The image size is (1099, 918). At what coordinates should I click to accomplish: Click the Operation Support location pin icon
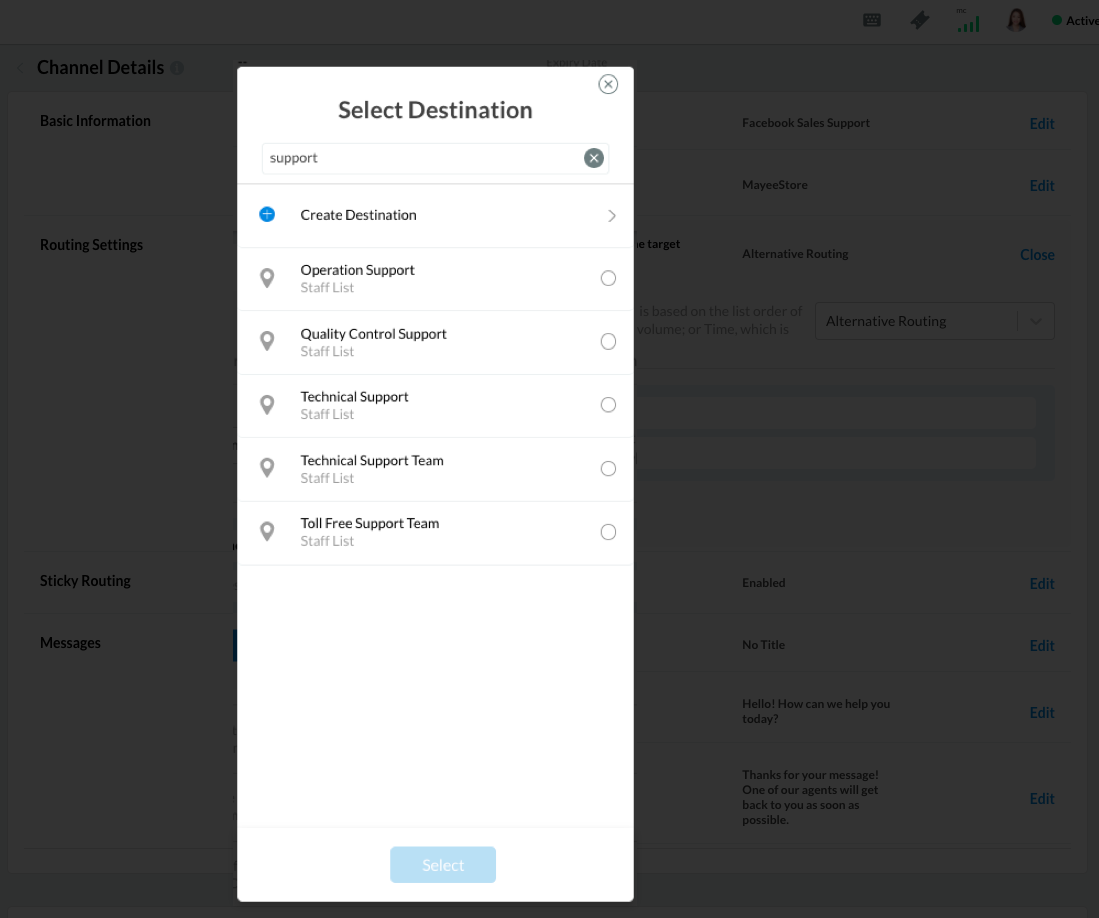(267, 278)
